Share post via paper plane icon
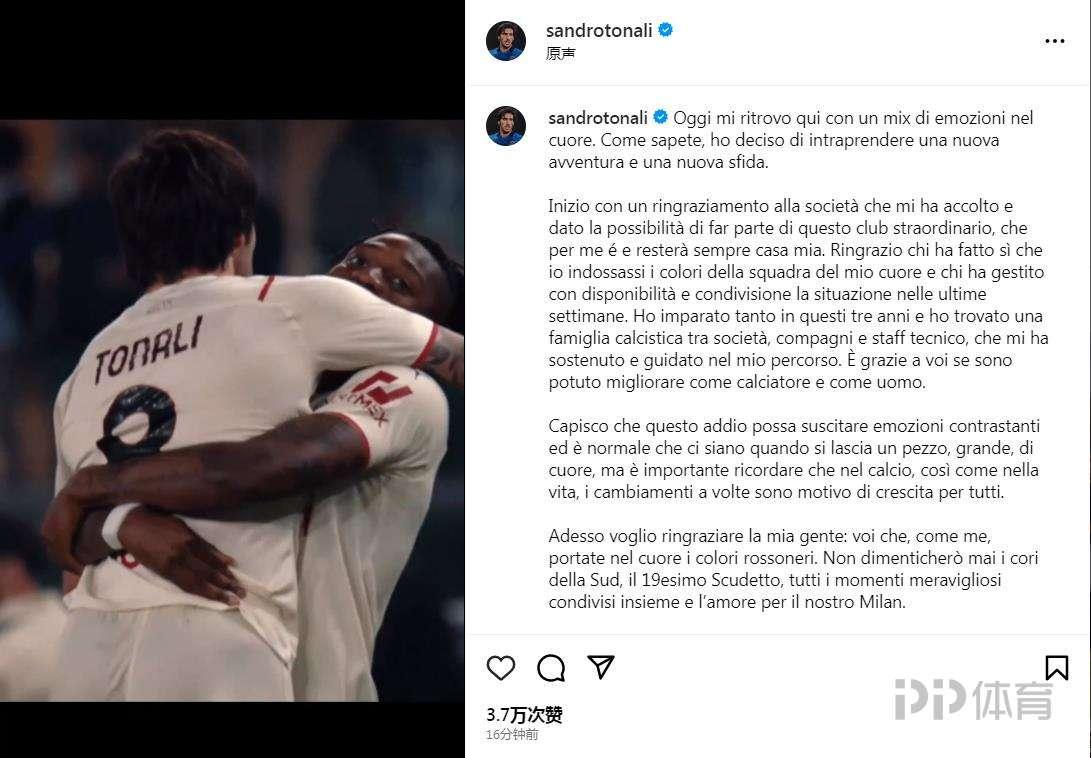Image resolution: width=1091 pixels, height=758 pixels. pyautogui.click(x=600, y=667)
